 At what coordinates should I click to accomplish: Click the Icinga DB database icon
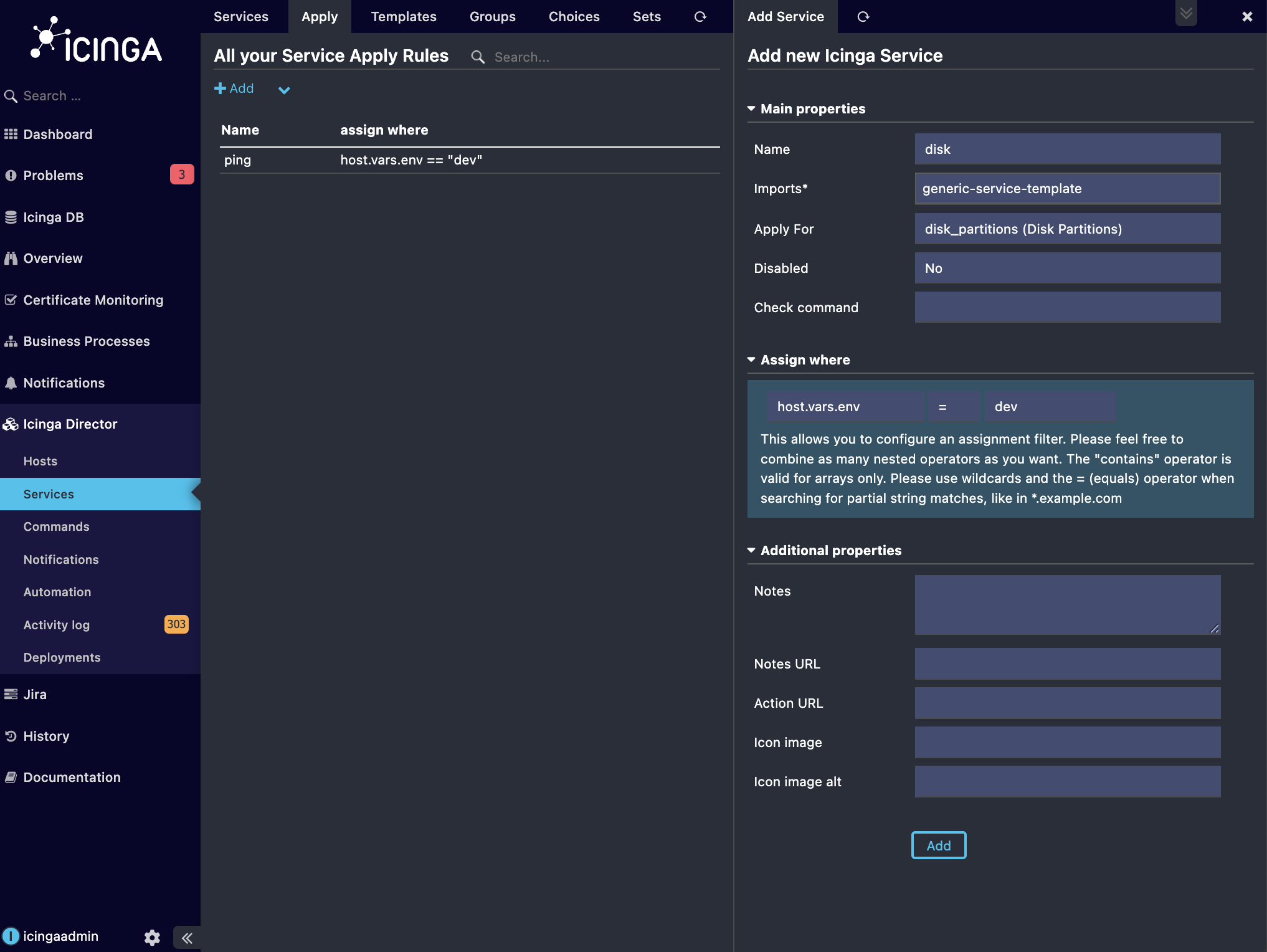[11, 217]
